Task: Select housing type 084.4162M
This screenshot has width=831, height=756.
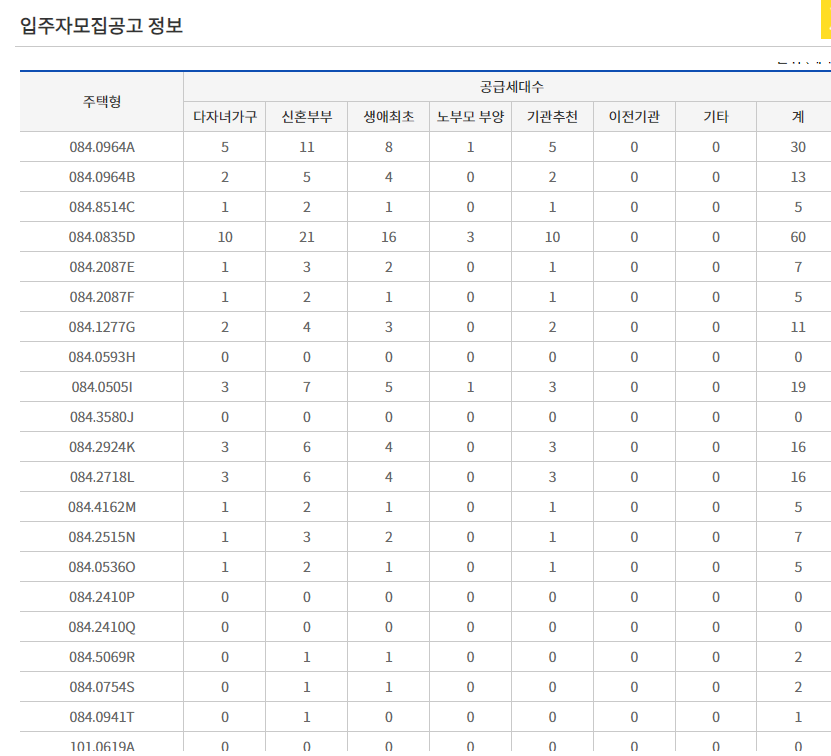Action: coord(102,507)
